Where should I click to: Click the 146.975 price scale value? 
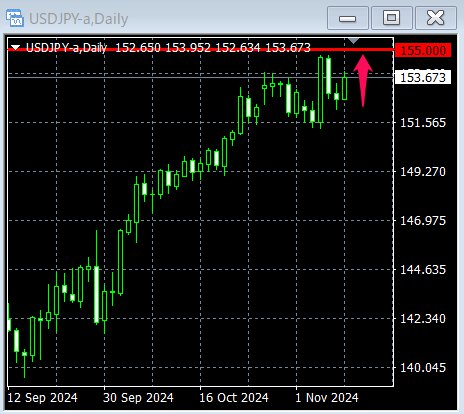pyautogui.click(x=423, y=221)
